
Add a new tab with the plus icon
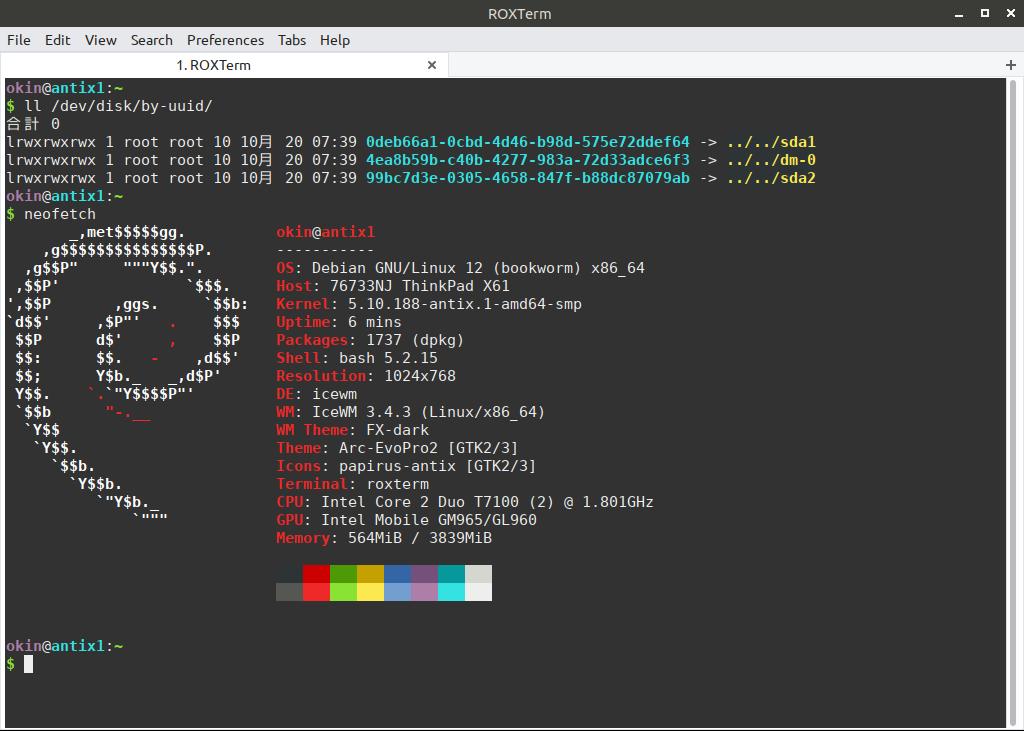pos(1011,65)
